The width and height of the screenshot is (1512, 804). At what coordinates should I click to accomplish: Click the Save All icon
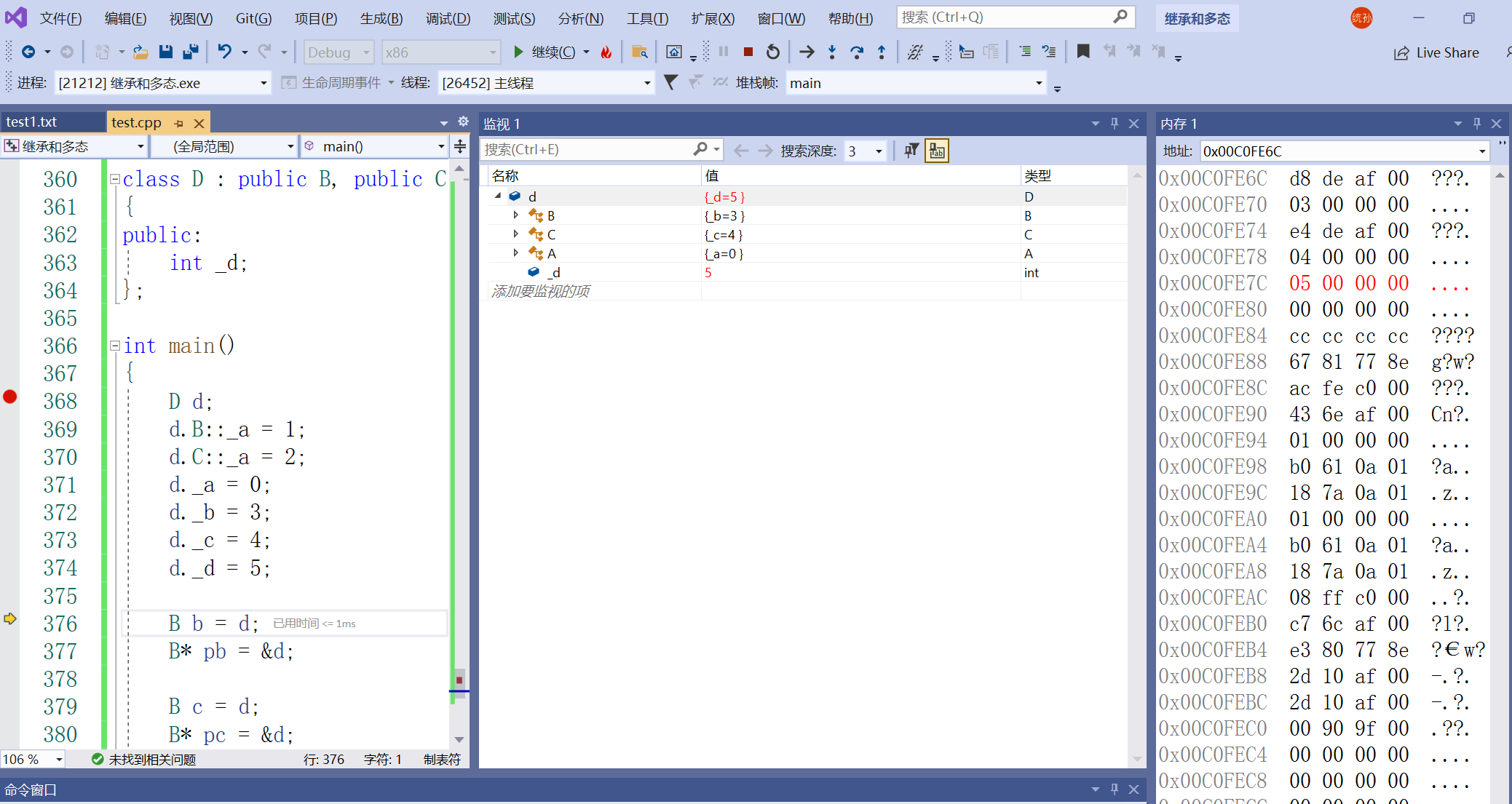(x=191, y=52)
